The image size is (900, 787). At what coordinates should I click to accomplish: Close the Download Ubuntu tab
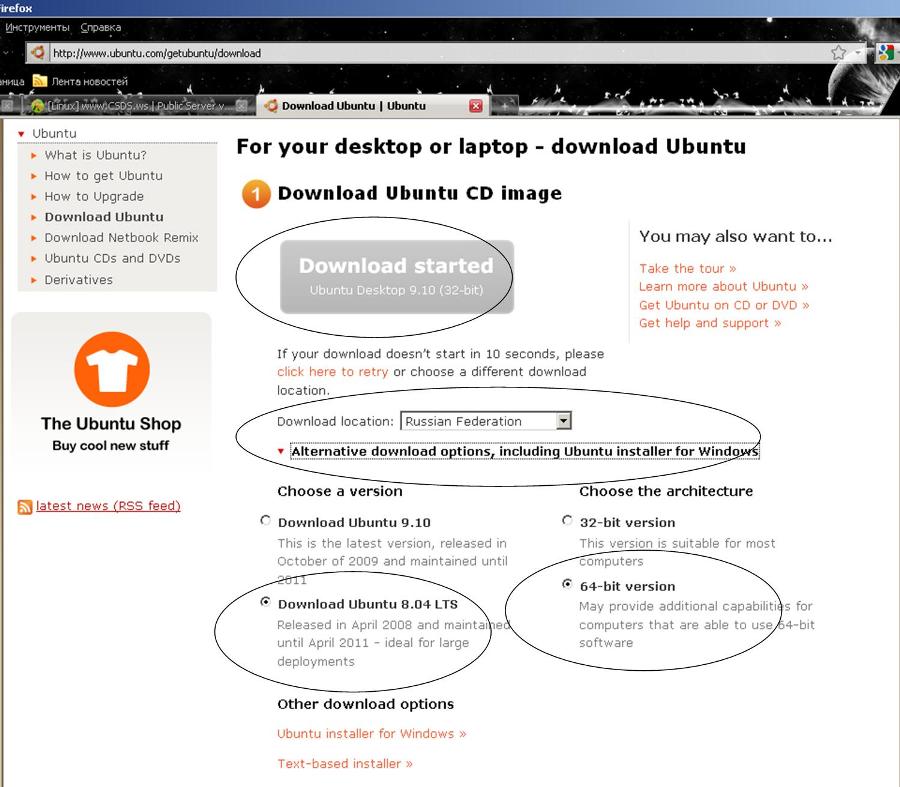(476, 106)
